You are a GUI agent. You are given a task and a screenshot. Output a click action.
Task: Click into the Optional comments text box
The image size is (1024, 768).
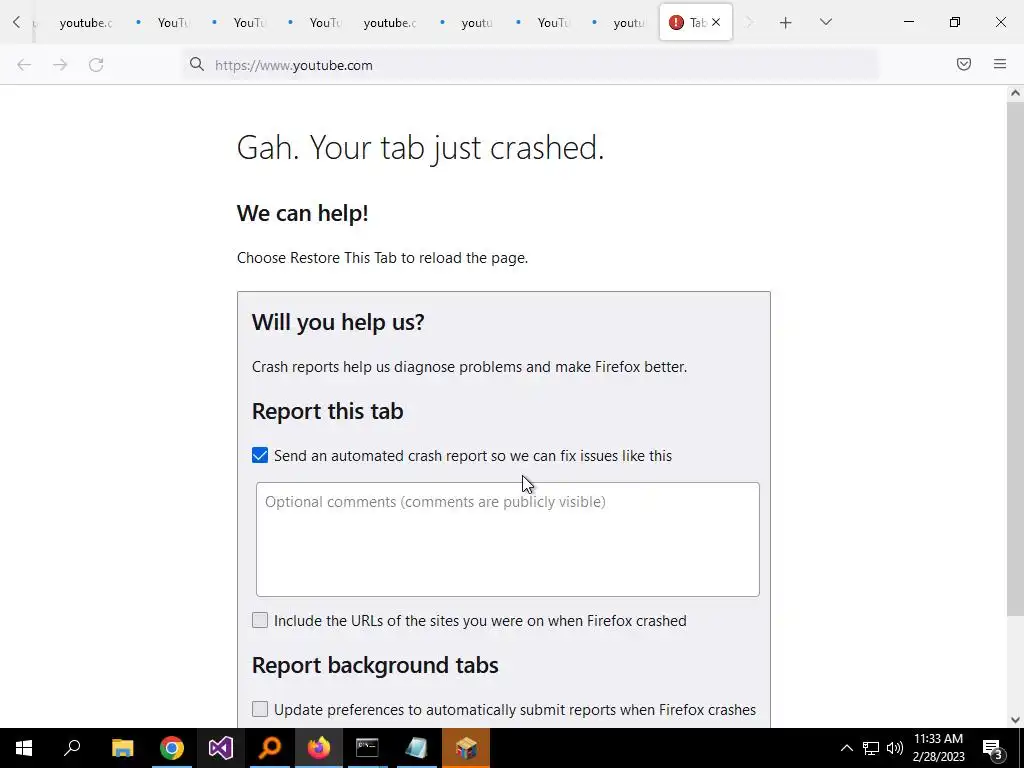[x=507, y=539]
